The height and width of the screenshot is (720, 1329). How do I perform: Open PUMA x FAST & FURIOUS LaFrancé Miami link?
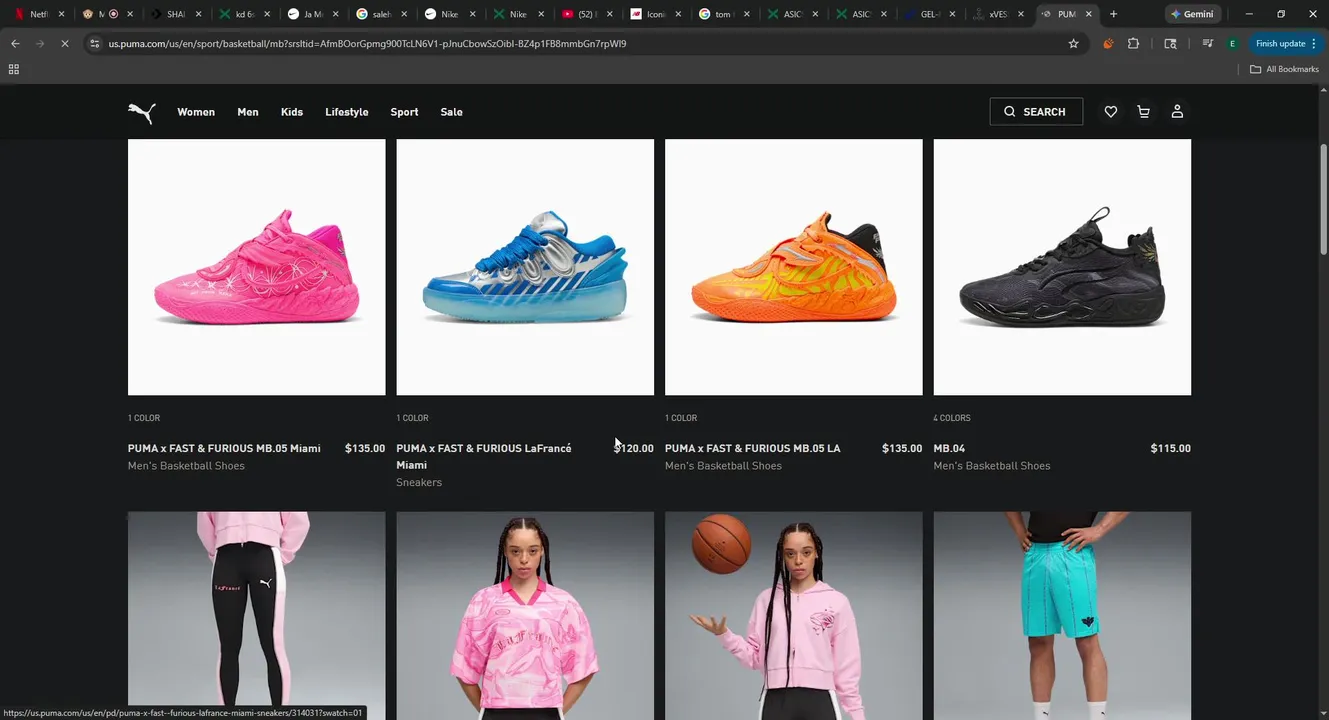point(484,456)
